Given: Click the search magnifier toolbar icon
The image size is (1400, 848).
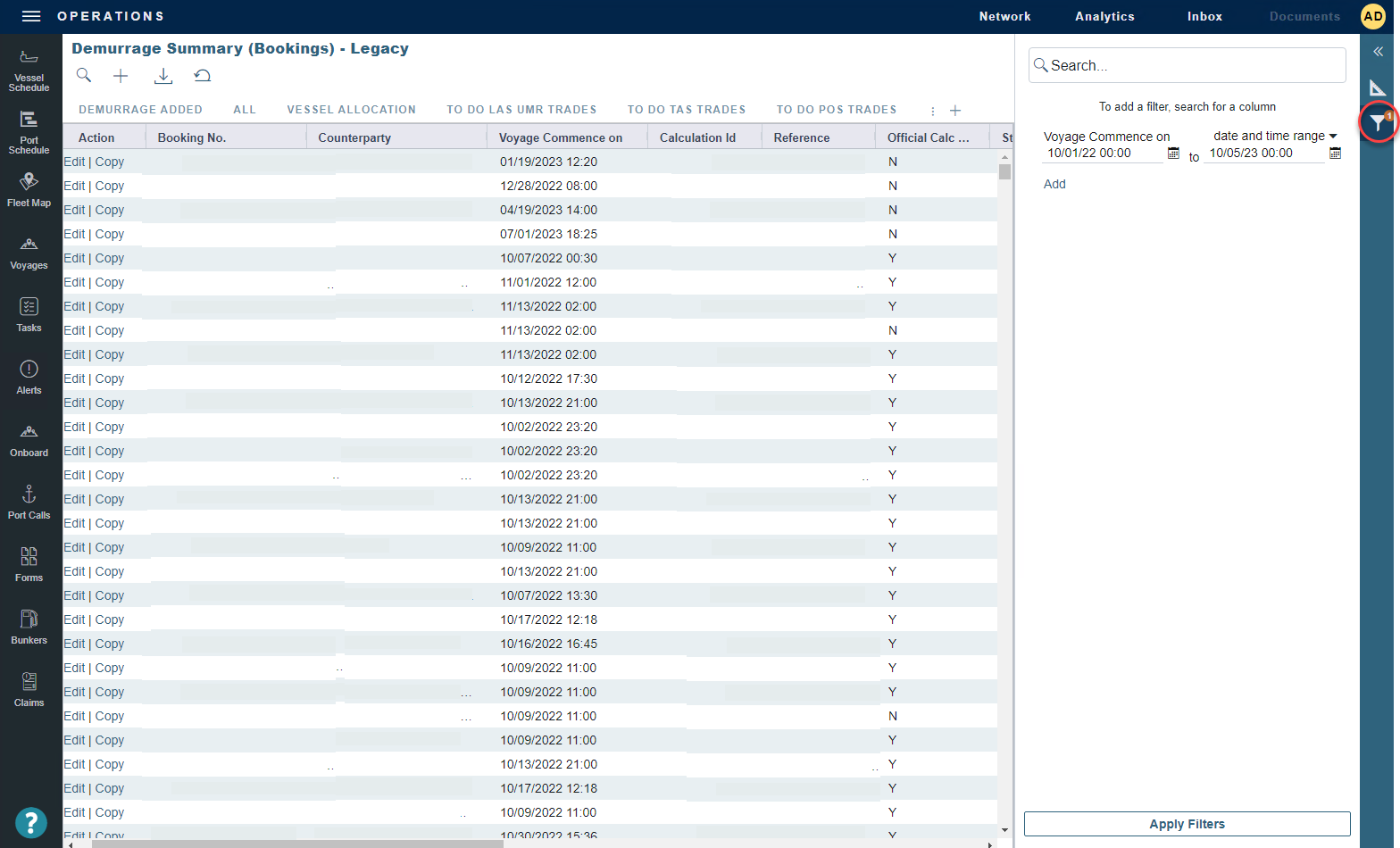Looking at the screenshot, I should [x=84, y=76].
